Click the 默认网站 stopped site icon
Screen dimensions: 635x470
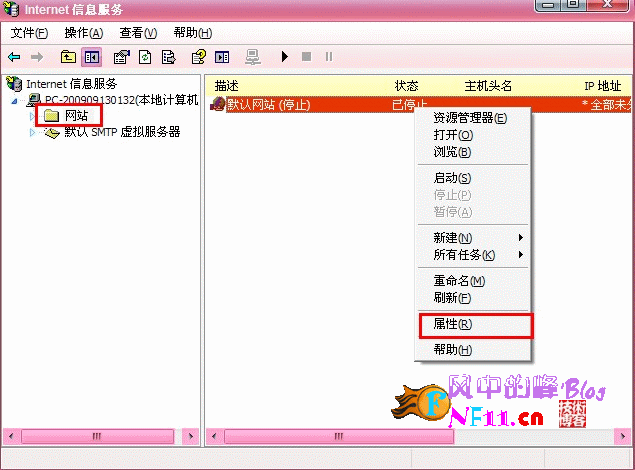218,104
